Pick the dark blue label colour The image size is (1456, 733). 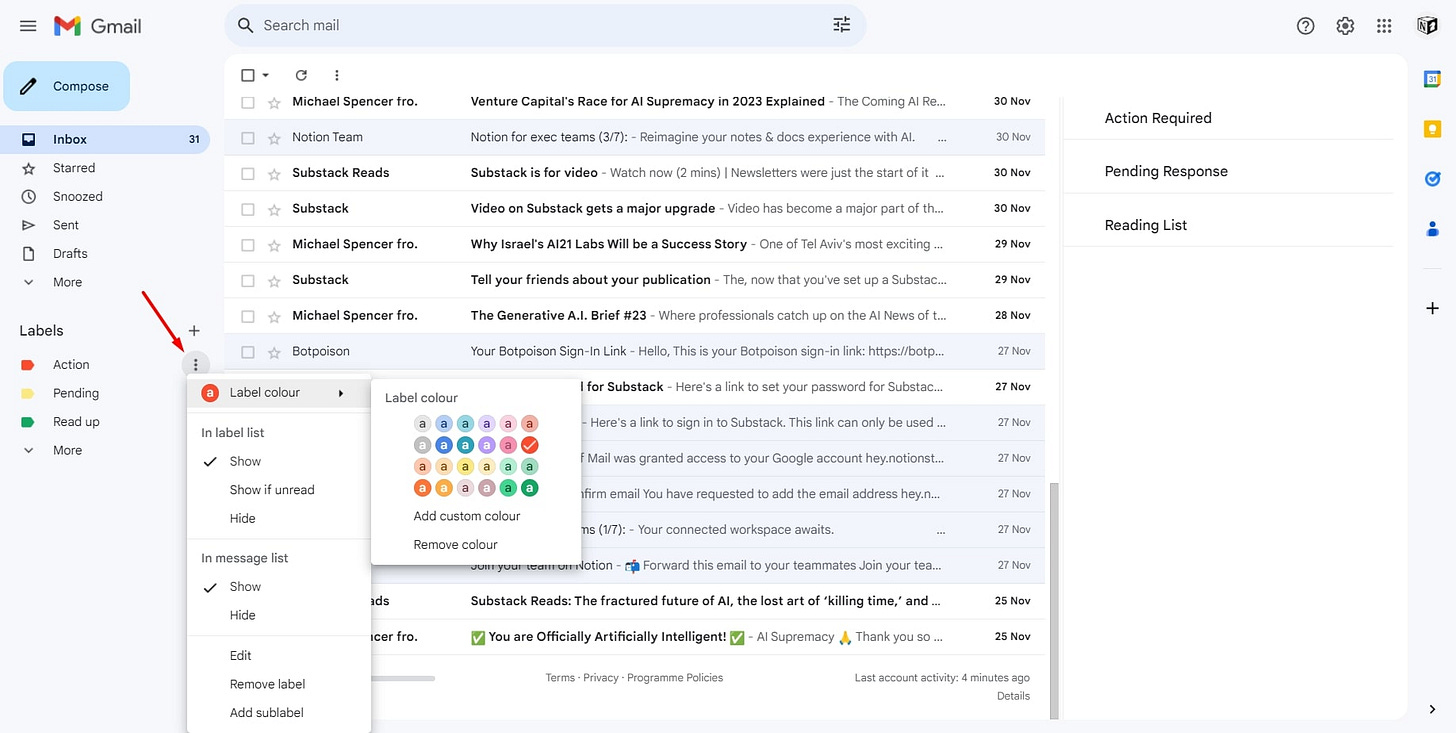[444, 445]
